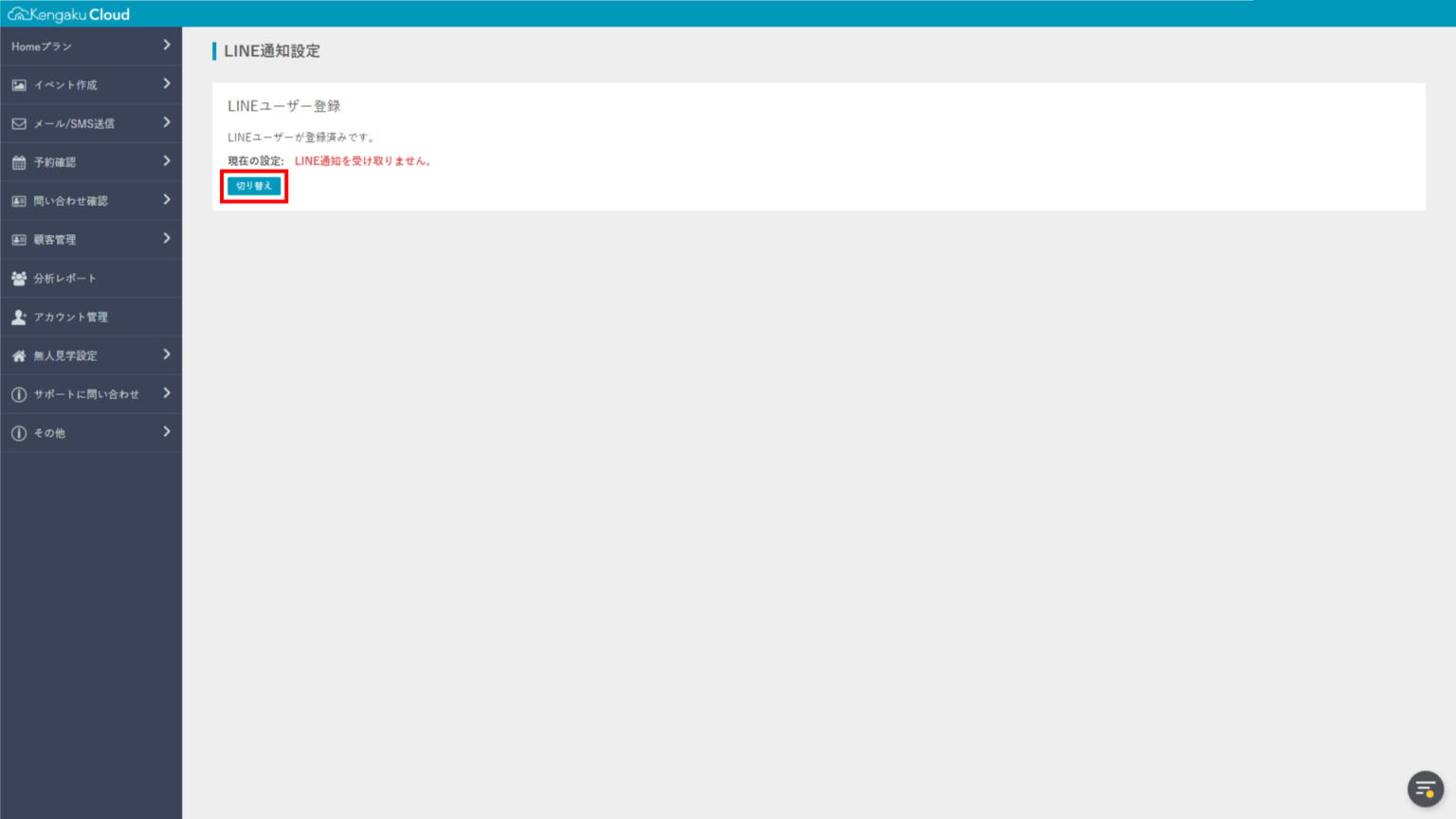Viewport: 1456px width, 819px height.
Task: Open the chat widget icon at bottom right
Action: pos(1425,789)
